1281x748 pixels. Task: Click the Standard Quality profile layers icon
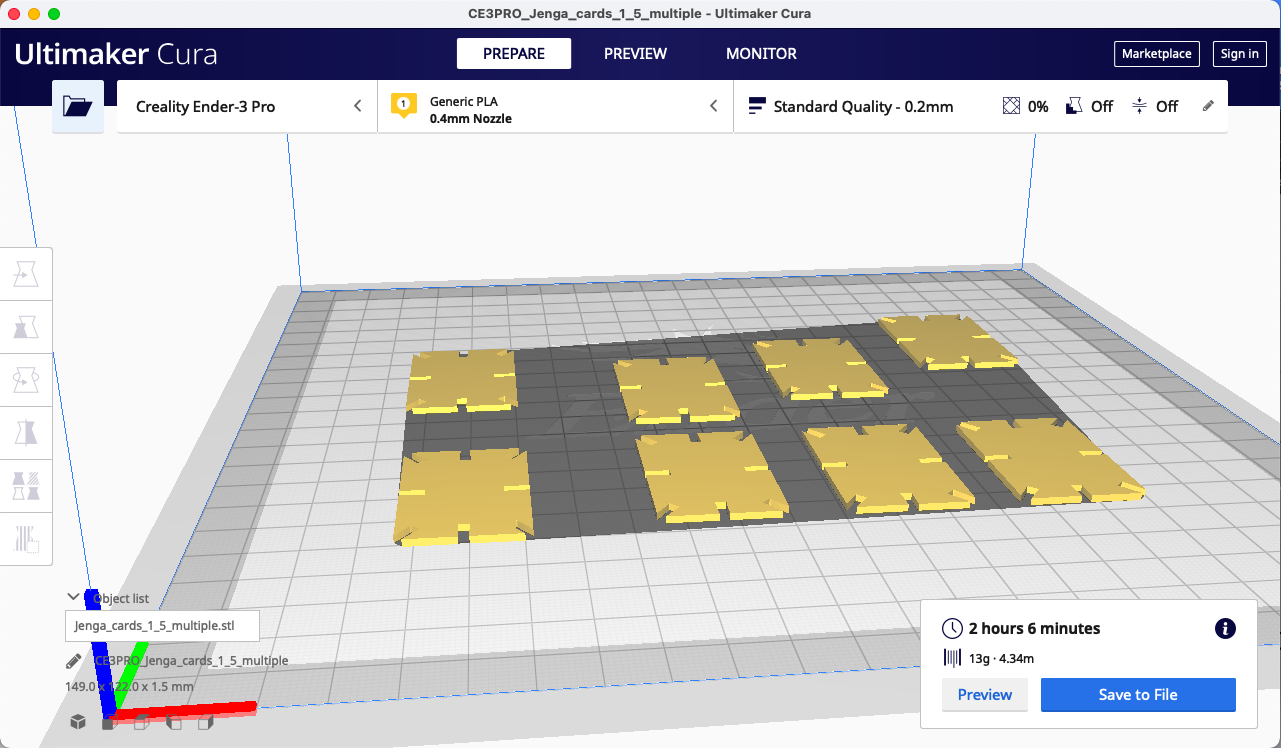(x=757, y=106)
